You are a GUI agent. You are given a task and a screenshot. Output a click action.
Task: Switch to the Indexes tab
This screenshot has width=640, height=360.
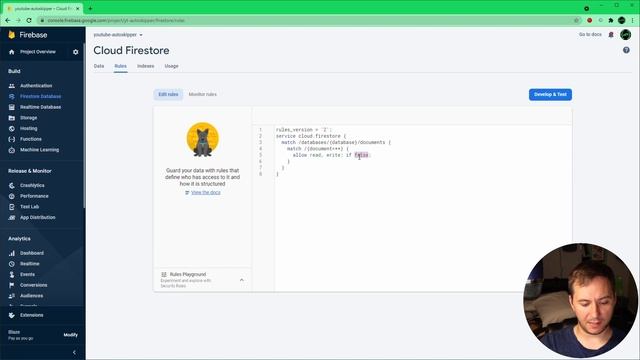tap(146, 66)
